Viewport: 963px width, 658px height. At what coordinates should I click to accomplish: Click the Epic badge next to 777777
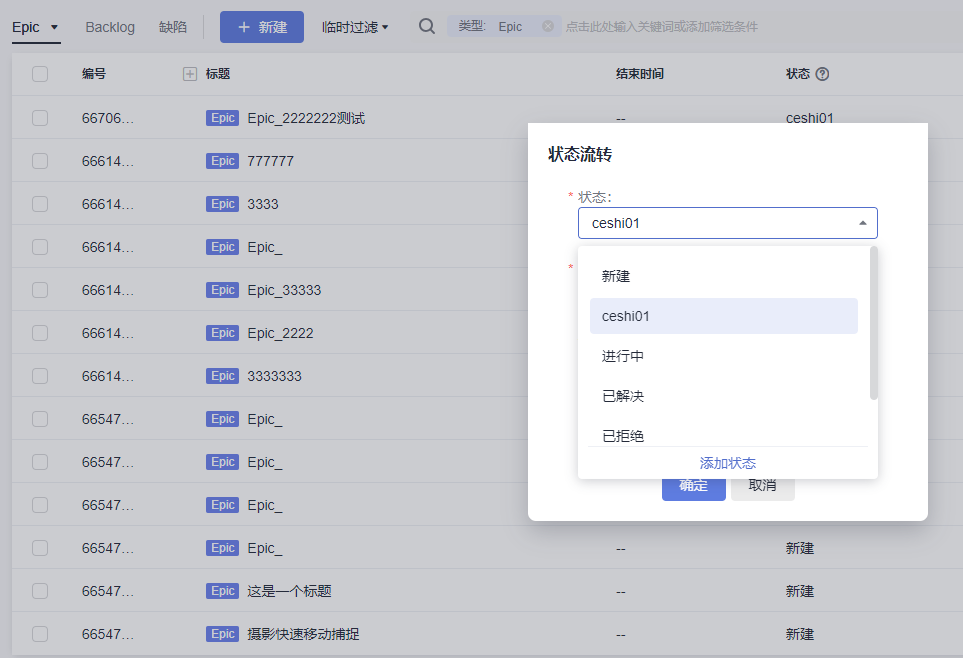coord(222,160)
